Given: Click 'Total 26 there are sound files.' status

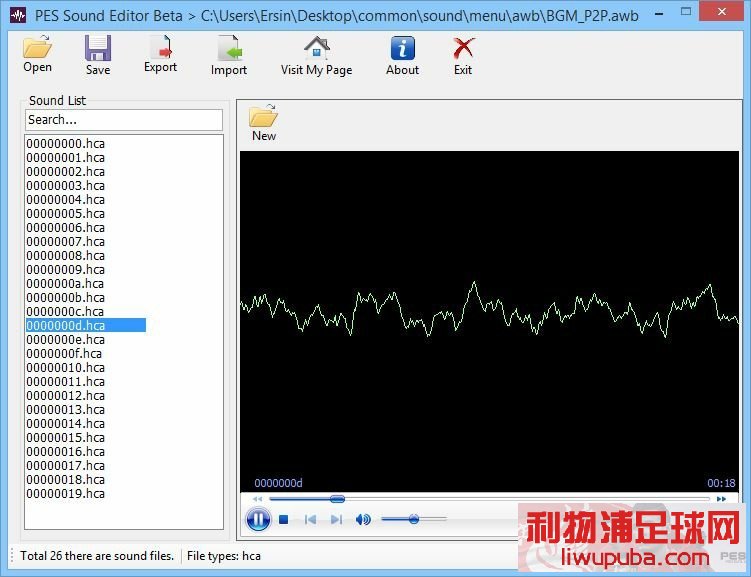Looking at the screenshot, I should click(97, 556).
